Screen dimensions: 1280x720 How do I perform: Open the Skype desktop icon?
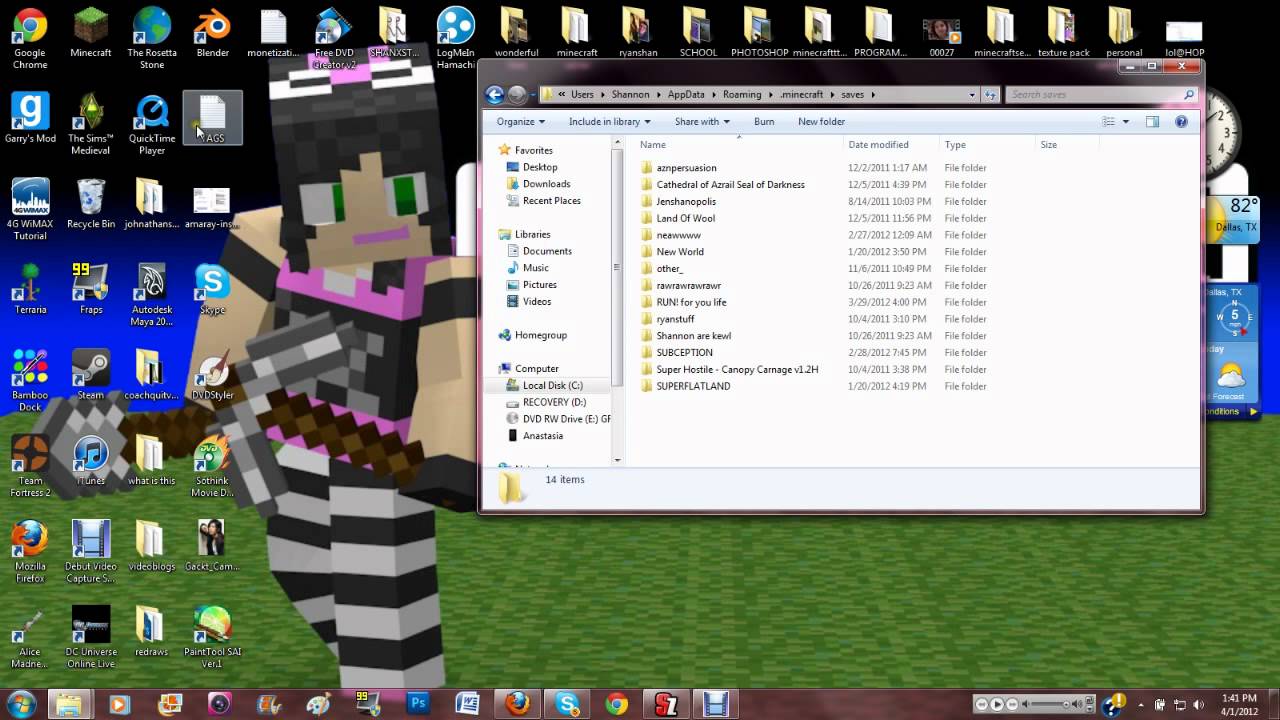click(213, 289)
